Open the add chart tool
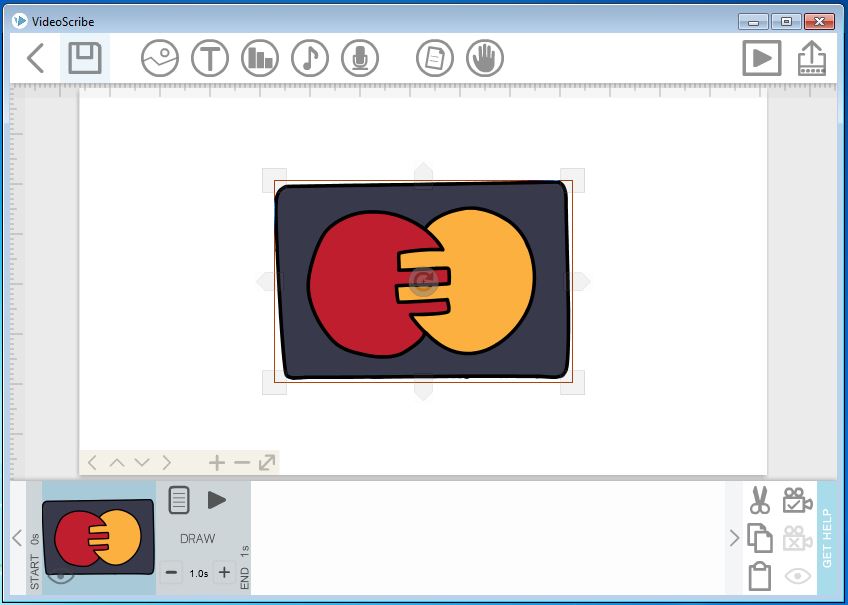Viewport: 848px width, 605px height. (258, 58)
